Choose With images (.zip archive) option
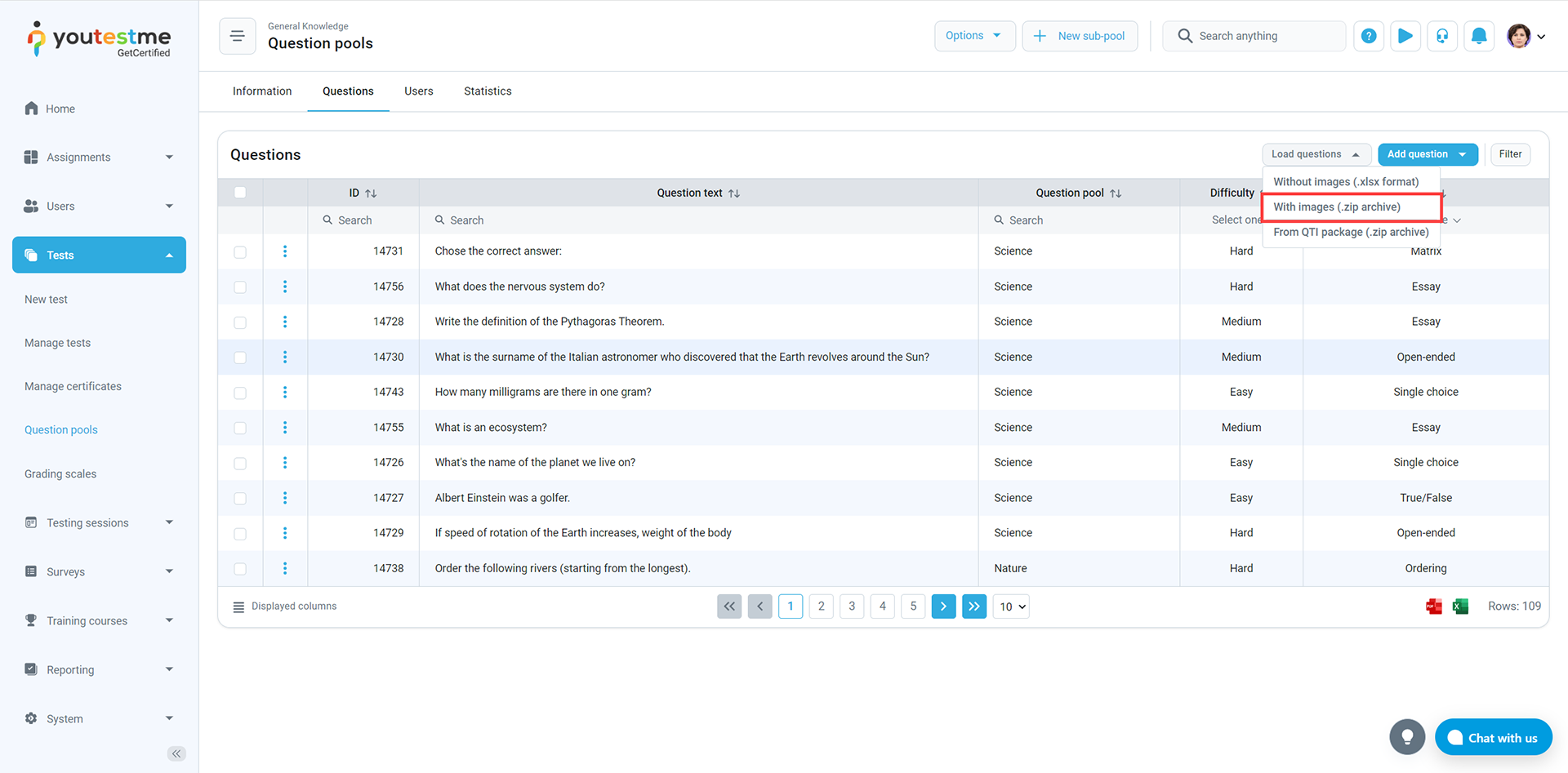The image size is (1568, 773). (1351, 207)
